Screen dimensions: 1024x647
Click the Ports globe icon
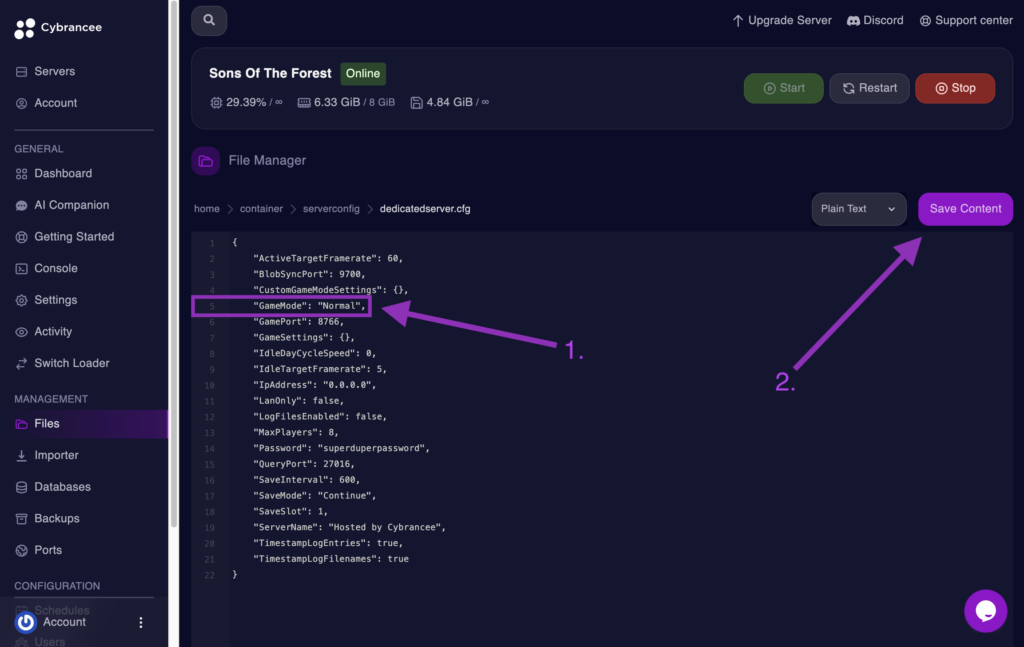[22, 550]
